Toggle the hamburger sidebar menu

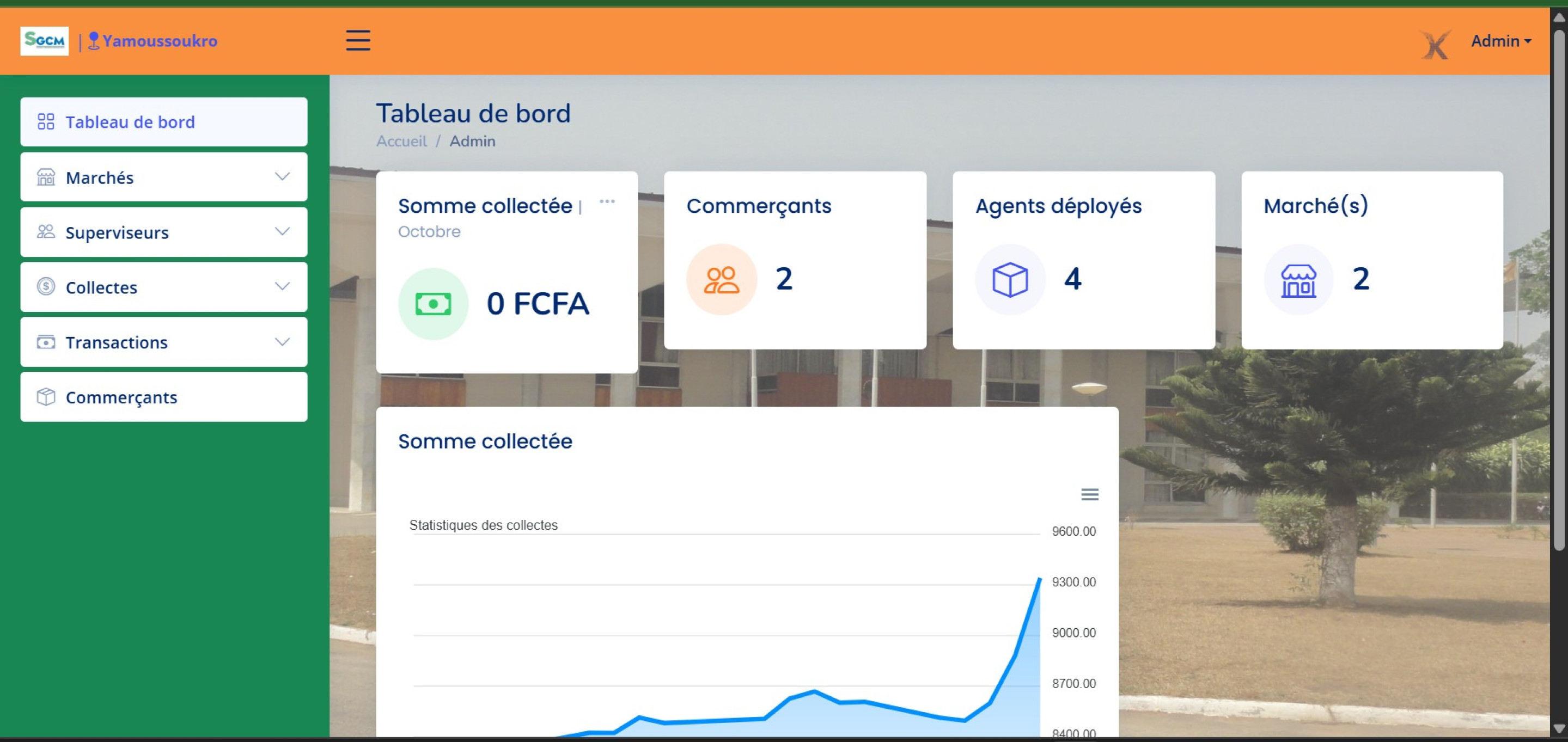point(358,41)
